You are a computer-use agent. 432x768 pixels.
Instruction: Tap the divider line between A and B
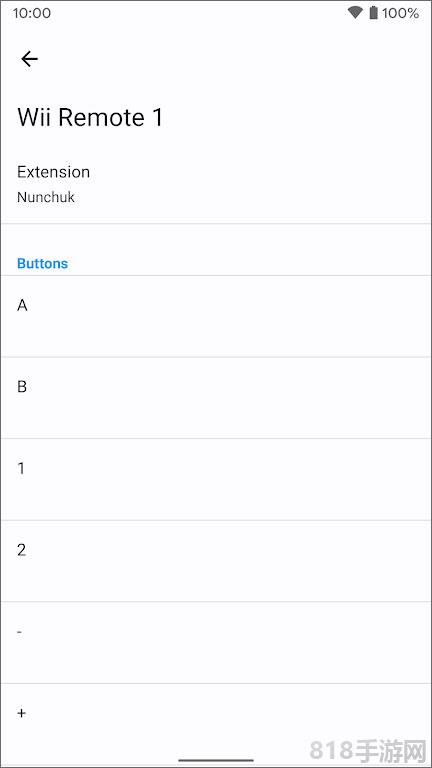216,357
